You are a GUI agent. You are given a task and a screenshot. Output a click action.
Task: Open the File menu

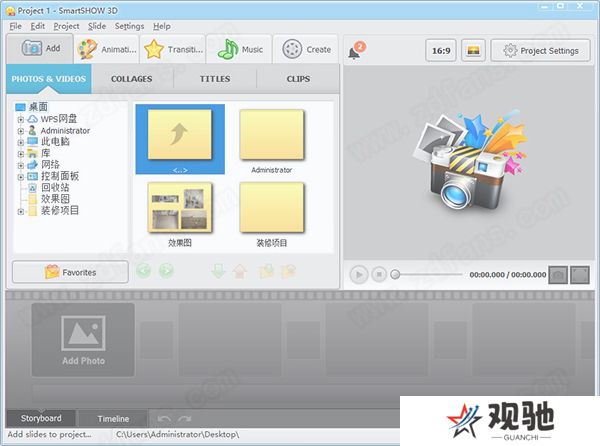click(x=15, y=26)
